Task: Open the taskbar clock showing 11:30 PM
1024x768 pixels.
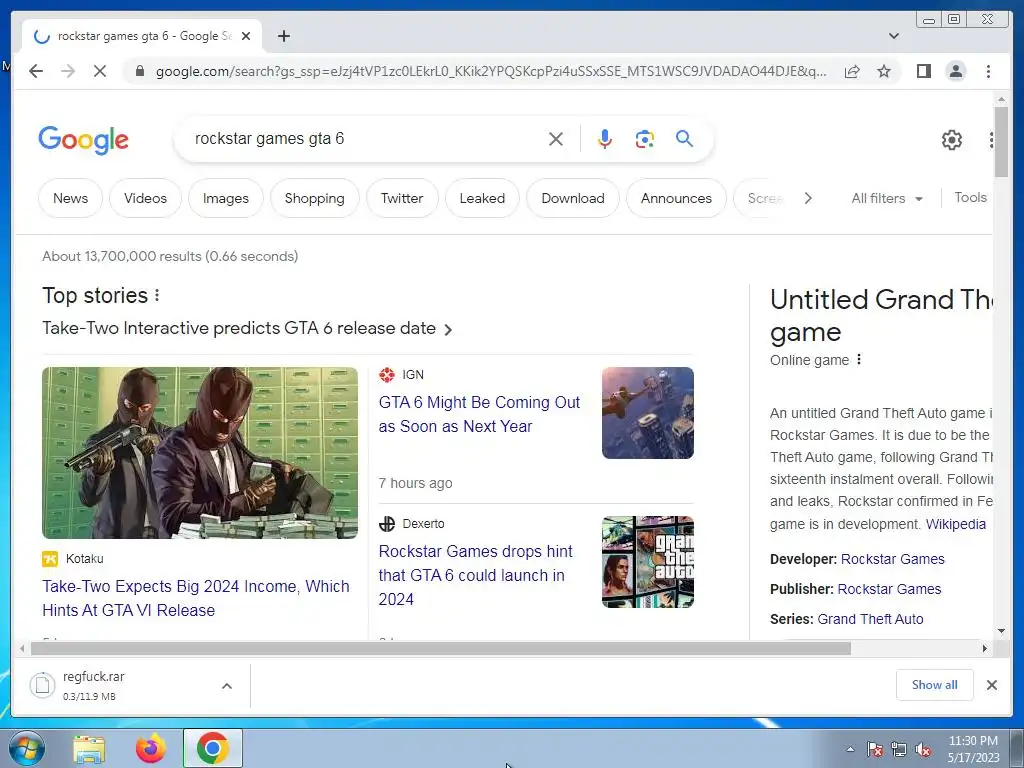Action: pyautogui.click(x=973, y=749)
